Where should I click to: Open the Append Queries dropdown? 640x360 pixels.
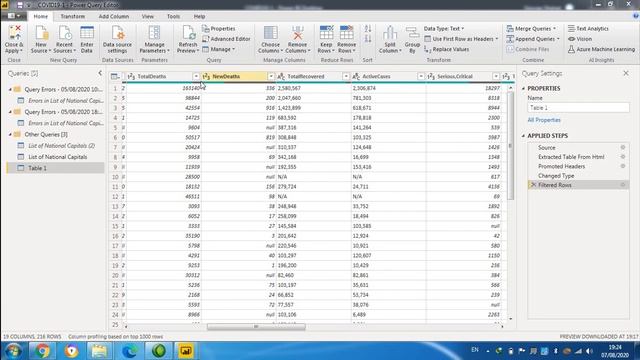click(x=533, y=39)
